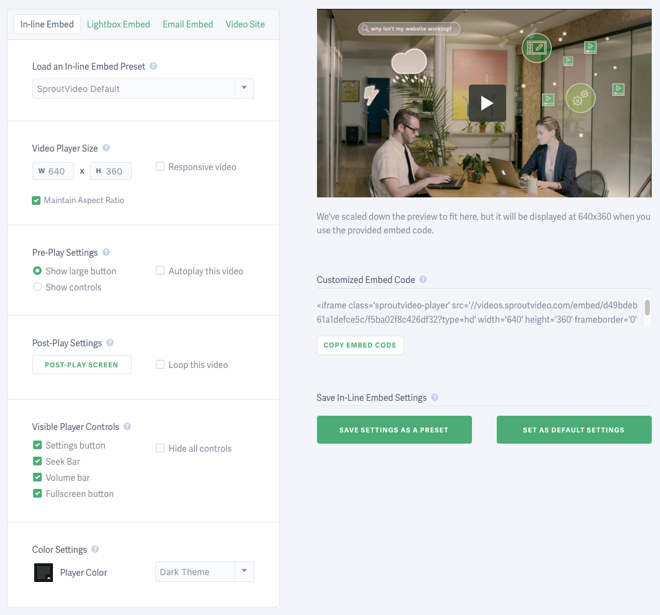Show help for Visible Player Controls
The width and height of the screenshot is (660, 615).
coord(127,426)
